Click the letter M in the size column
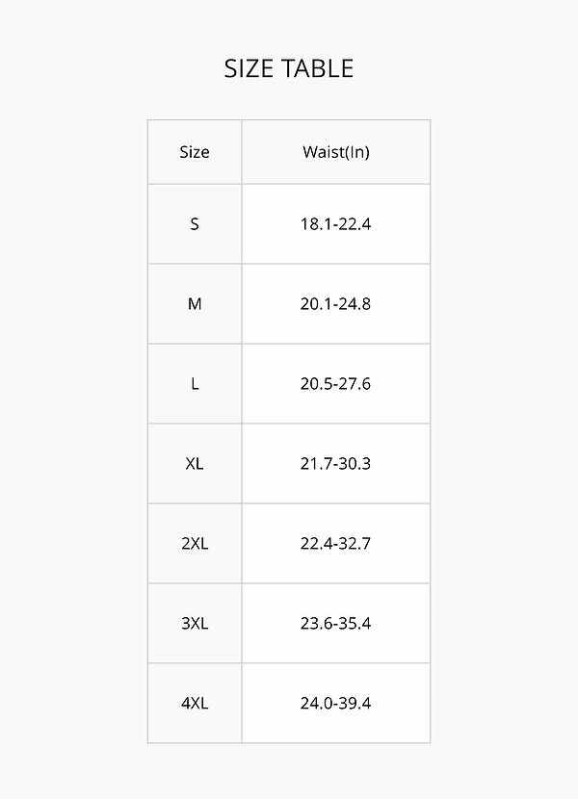Viewport: 578px width, 800px height. click(194, 304)
